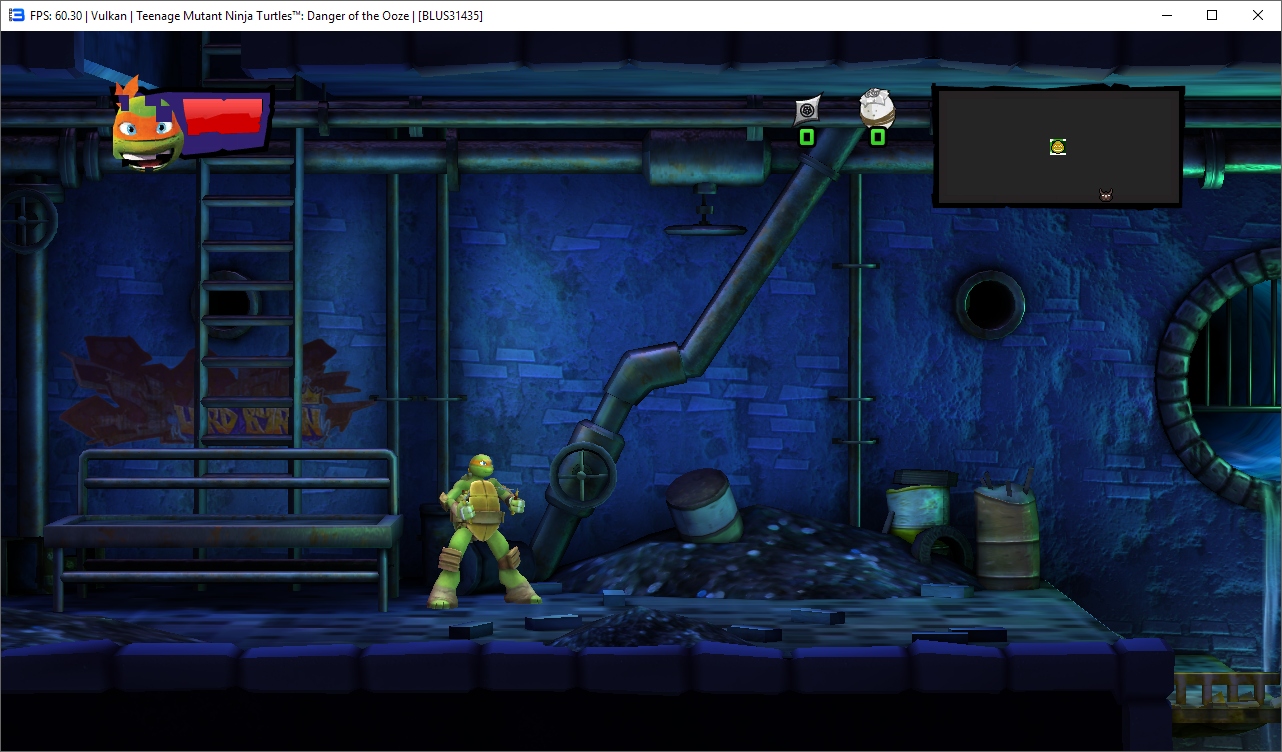
Task: Click the smoke bomb item icon
Action: coord(877,108)
